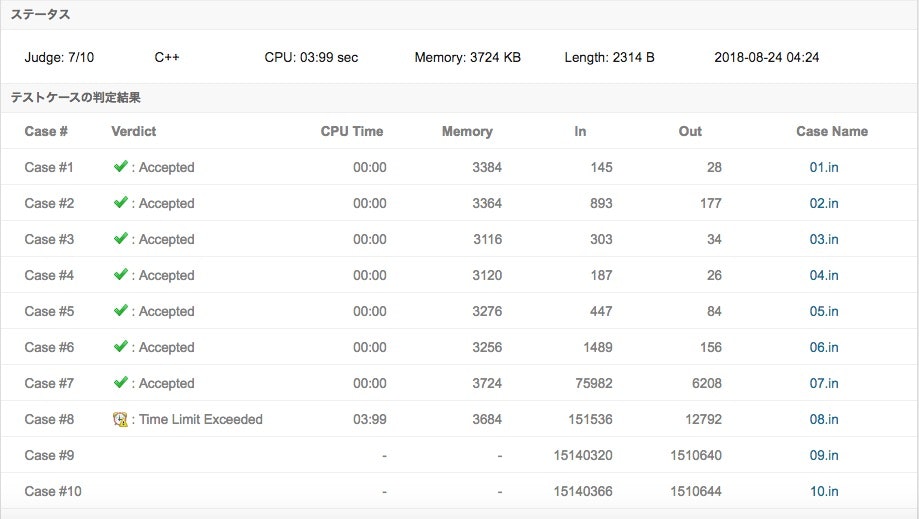Select the 'Time Limit Exceeded' verdict text
The image size is (919, 519).
[200, 419]
